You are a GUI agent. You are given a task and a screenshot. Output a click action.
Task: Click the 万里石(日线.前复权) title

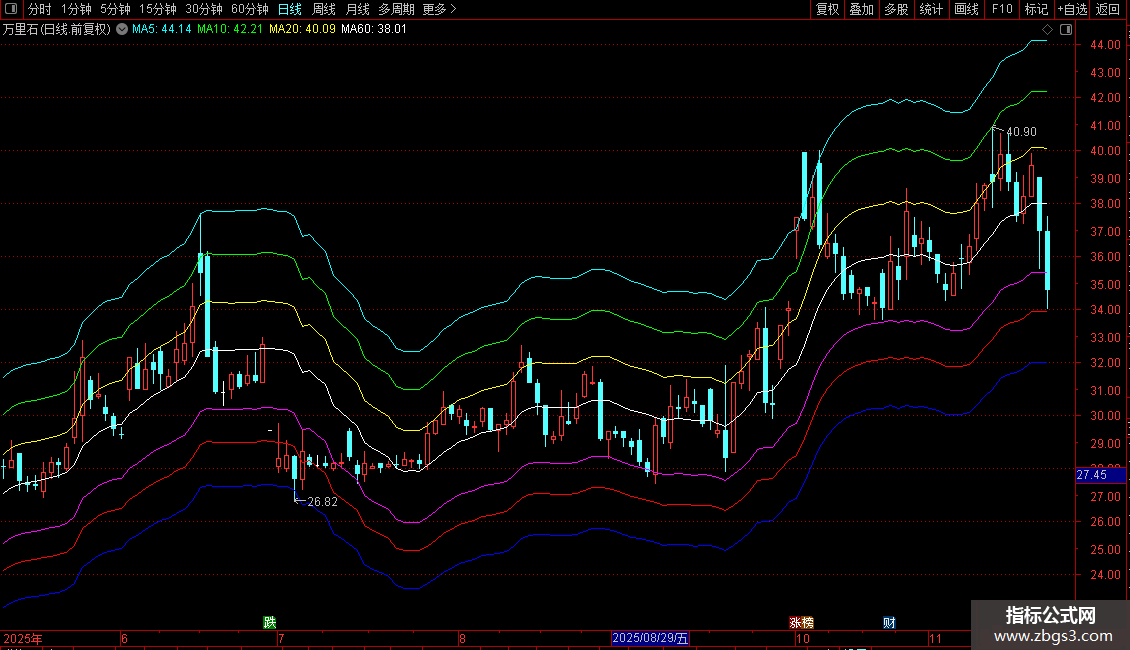56,30
